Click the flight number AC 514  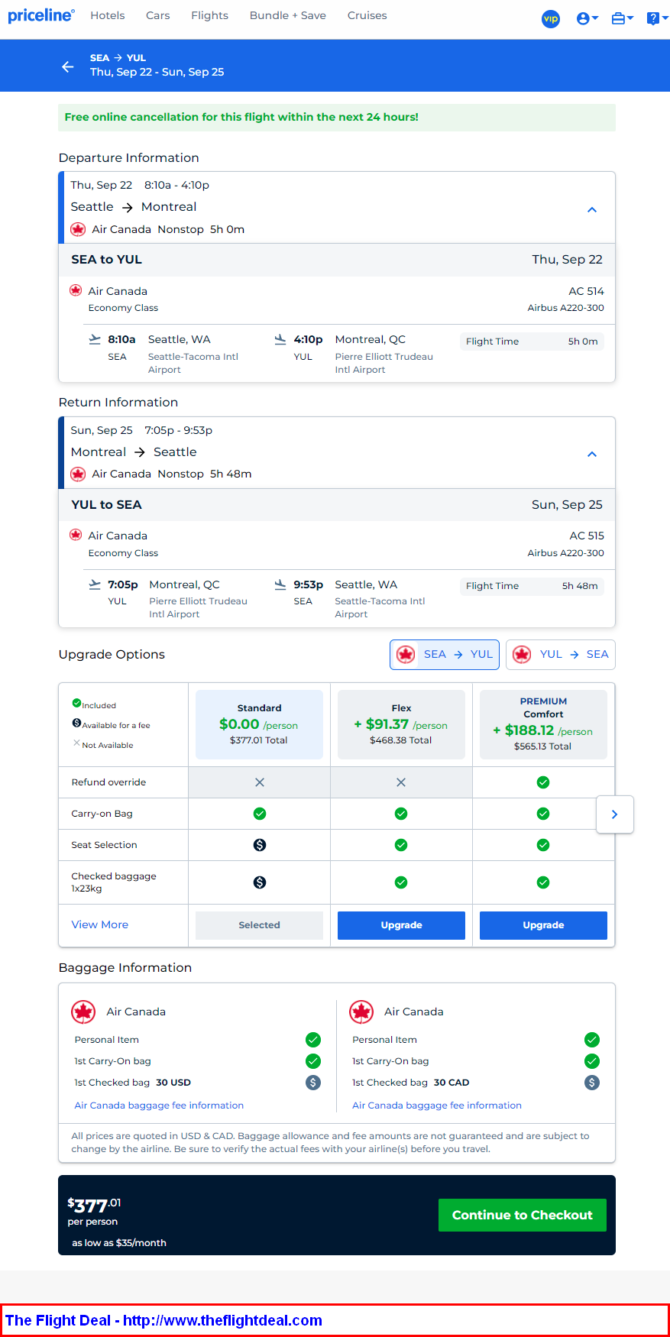tap(586, 292)
